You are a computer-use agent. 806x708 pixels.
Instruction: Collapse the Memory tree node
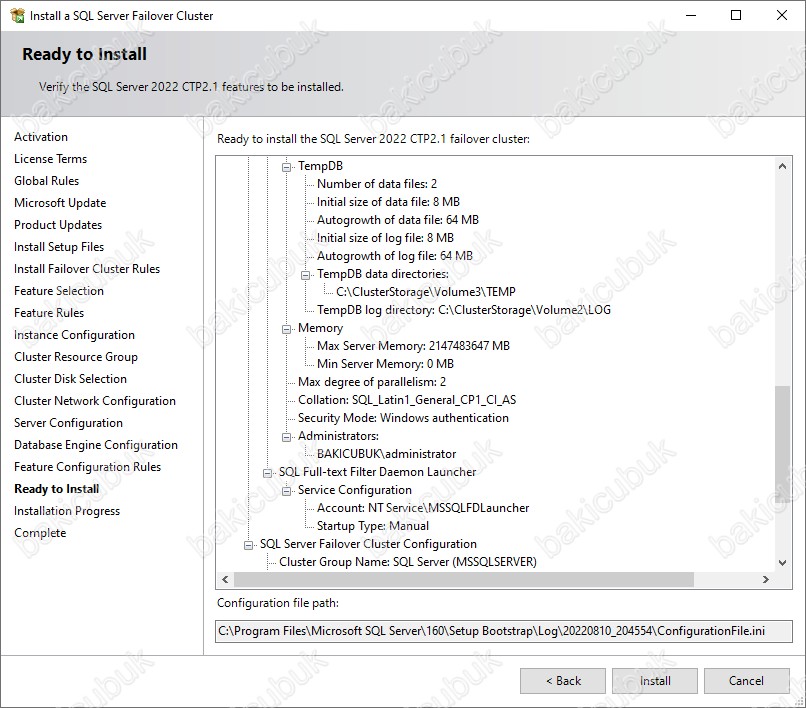pyautogui.click(x=286, y=329)
